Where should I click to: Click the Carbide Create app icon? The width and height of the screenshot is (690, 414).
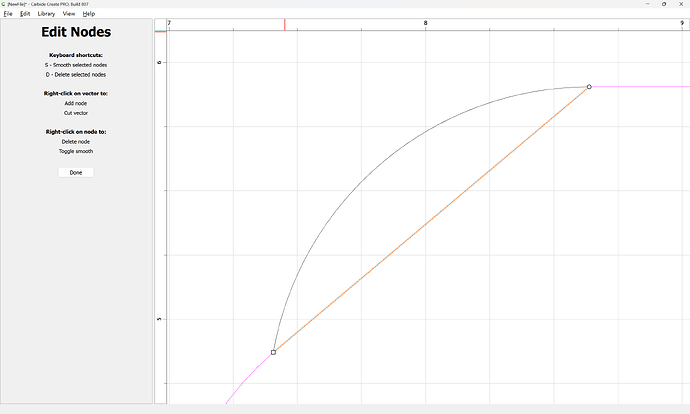tap(4, 4)
